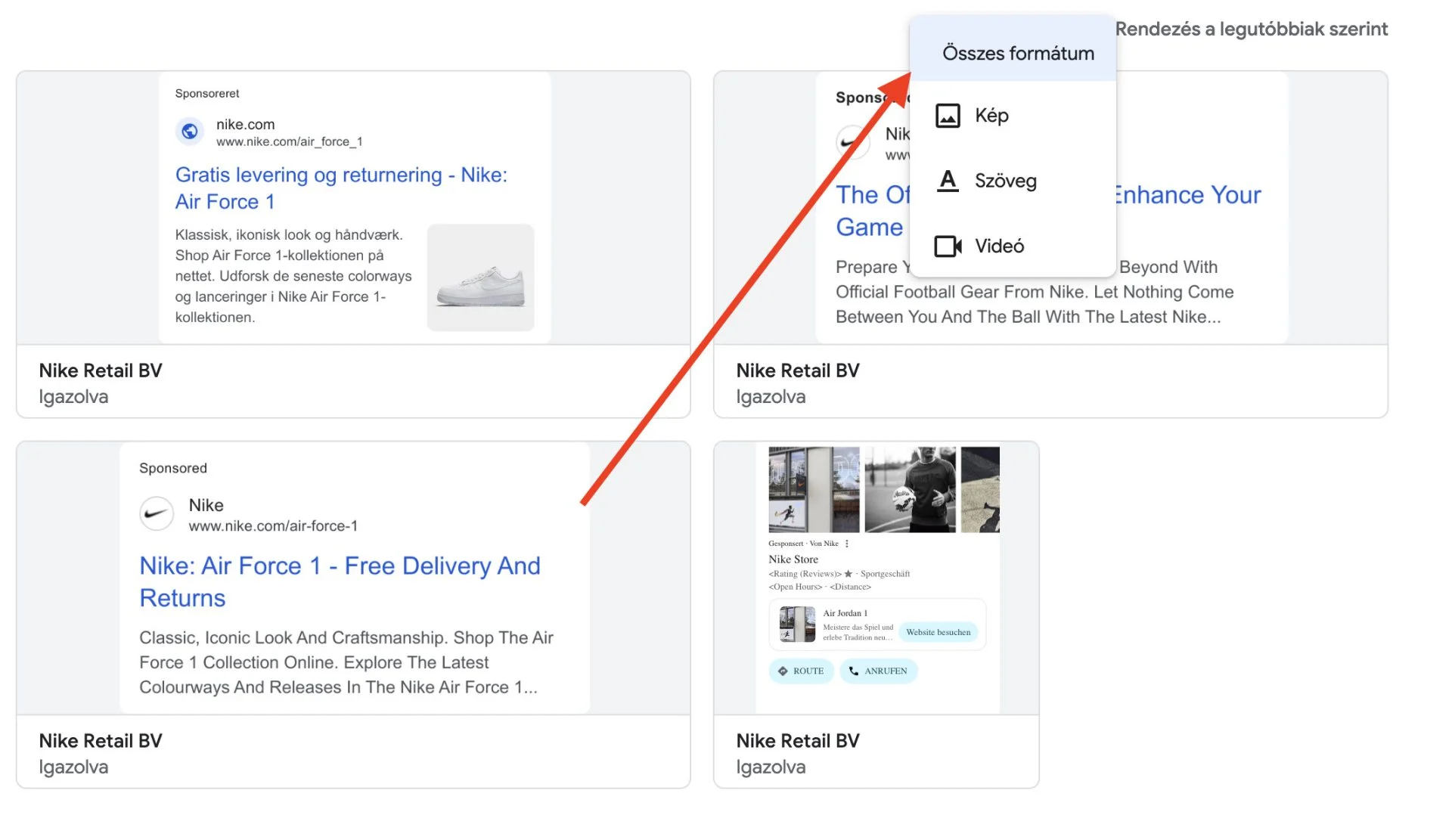This screenshot has height=840, width=1452.
Task: Click the text 'A' icon next to Szöveg
Action: pyautogui.click(x=948, y=181)
